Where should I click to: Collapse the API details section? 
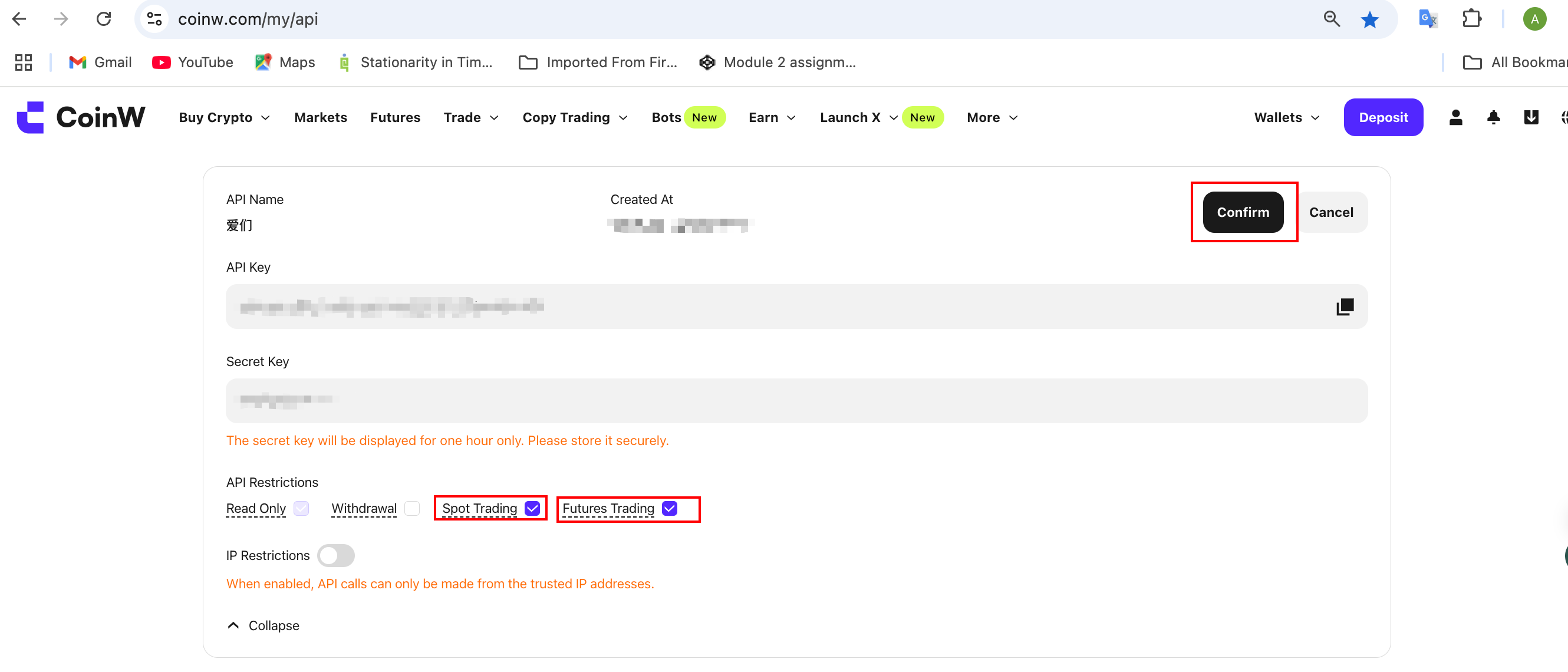tap(263, 625)
